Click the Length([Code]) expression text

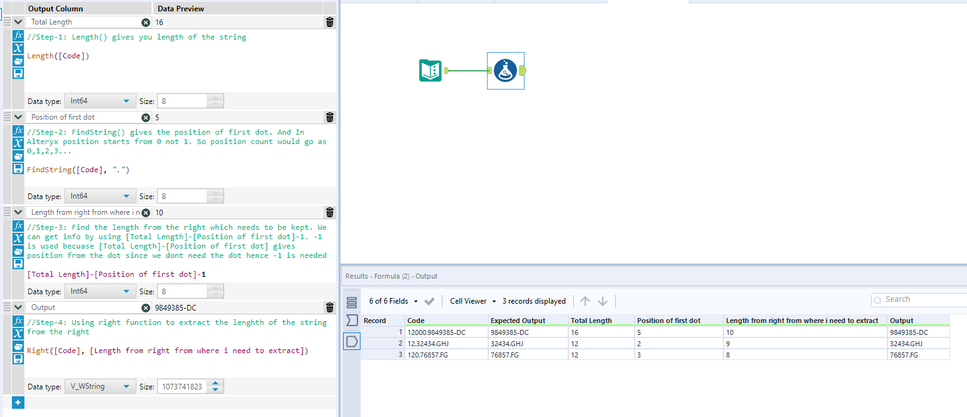59,56
